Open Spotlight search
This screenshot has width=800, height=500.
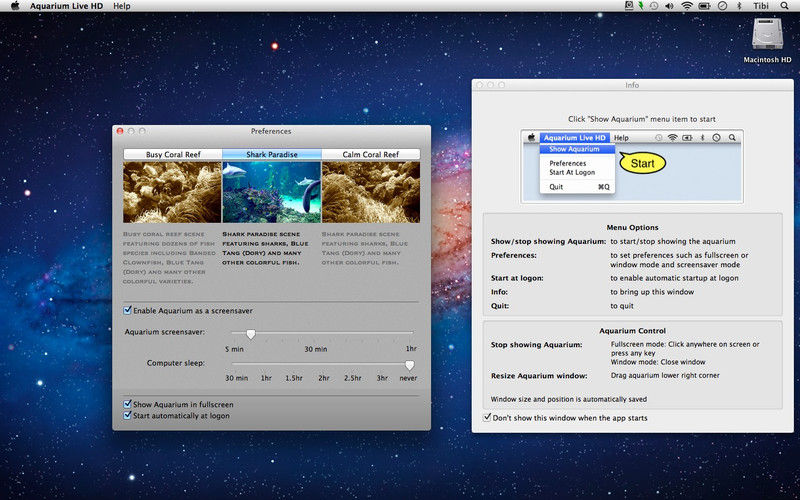click(x=784, y=6)
